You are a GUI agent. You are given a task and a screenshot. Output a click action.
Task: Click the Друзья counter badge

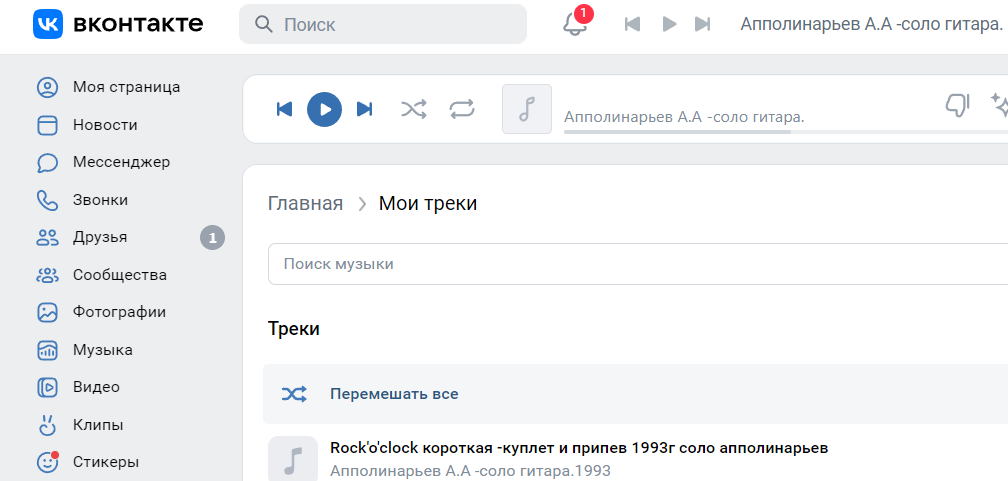pos(213,239)
